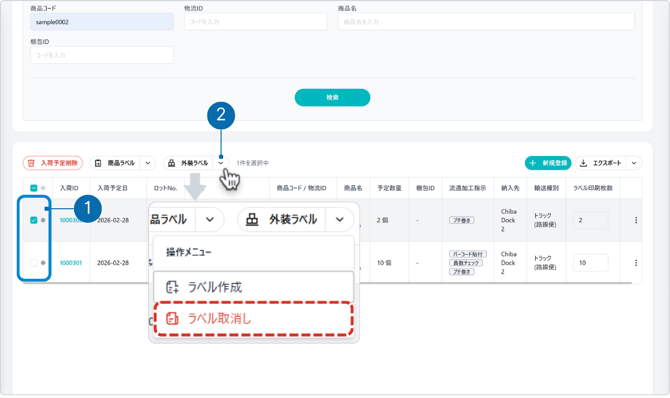Choose ラベル取消し from the 操作メニュー
This screenshot has height=398, width=670.
[x=254, y=319]
